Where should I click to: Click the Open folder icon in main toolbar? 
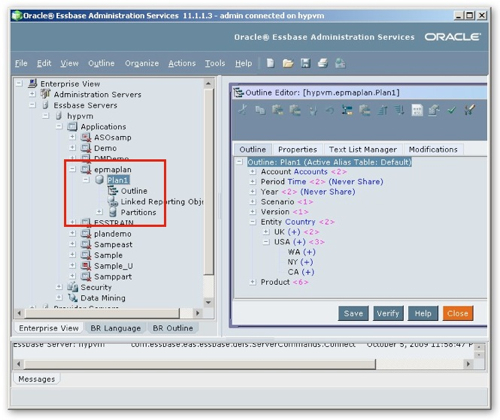288,63
